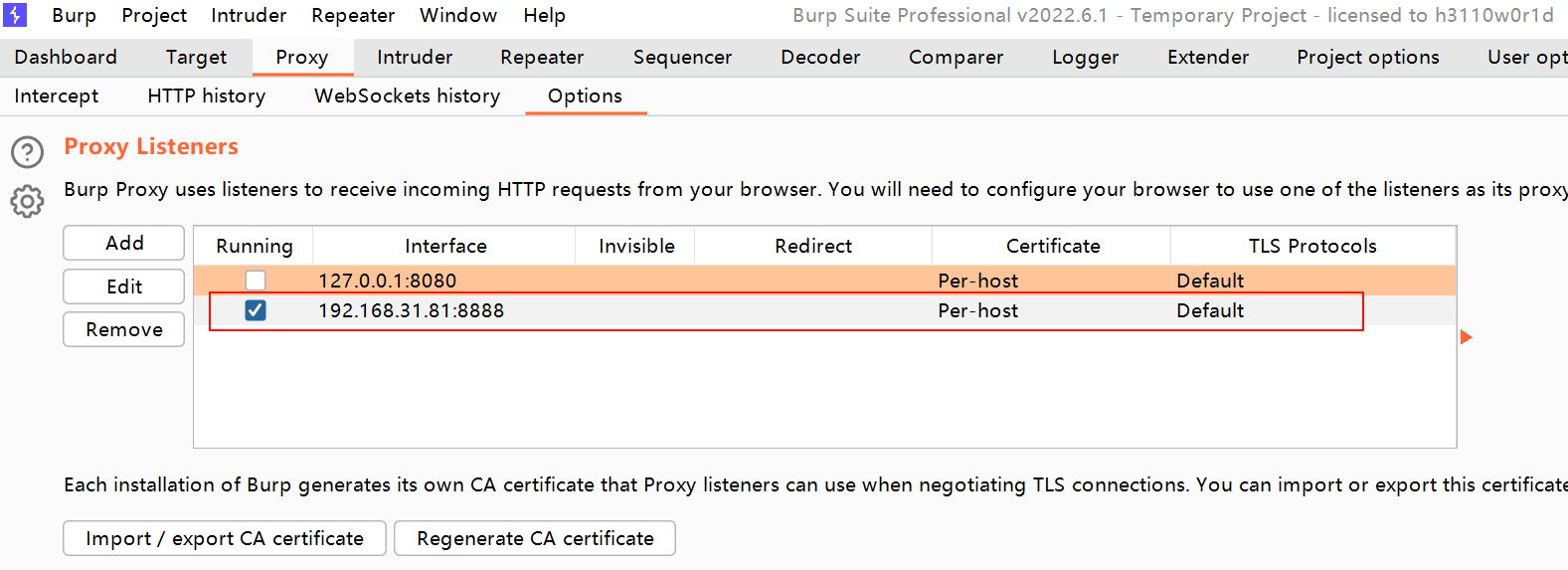Switch to the Target tab
This screenshot has width=1568, height=570.
pos(196,57)
